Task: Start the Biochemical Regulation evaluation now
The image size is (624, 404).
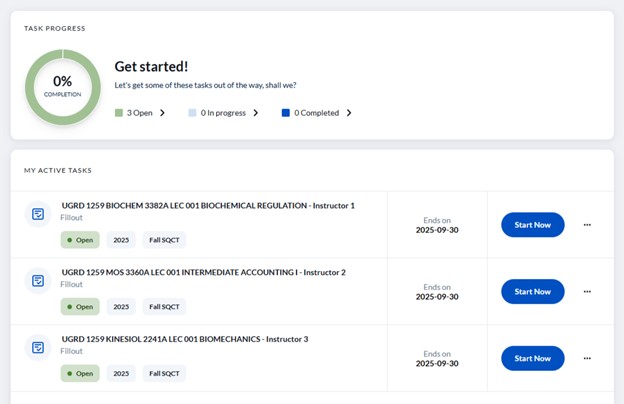Action: [532, 225]
